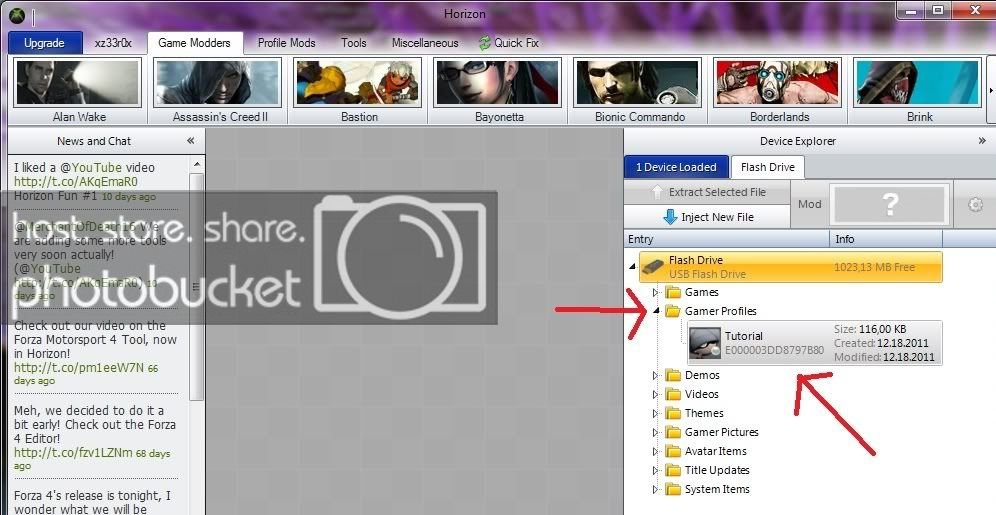996x515 pixels.
Task: Expand the Demos folder
Action: tap(655, 375)
